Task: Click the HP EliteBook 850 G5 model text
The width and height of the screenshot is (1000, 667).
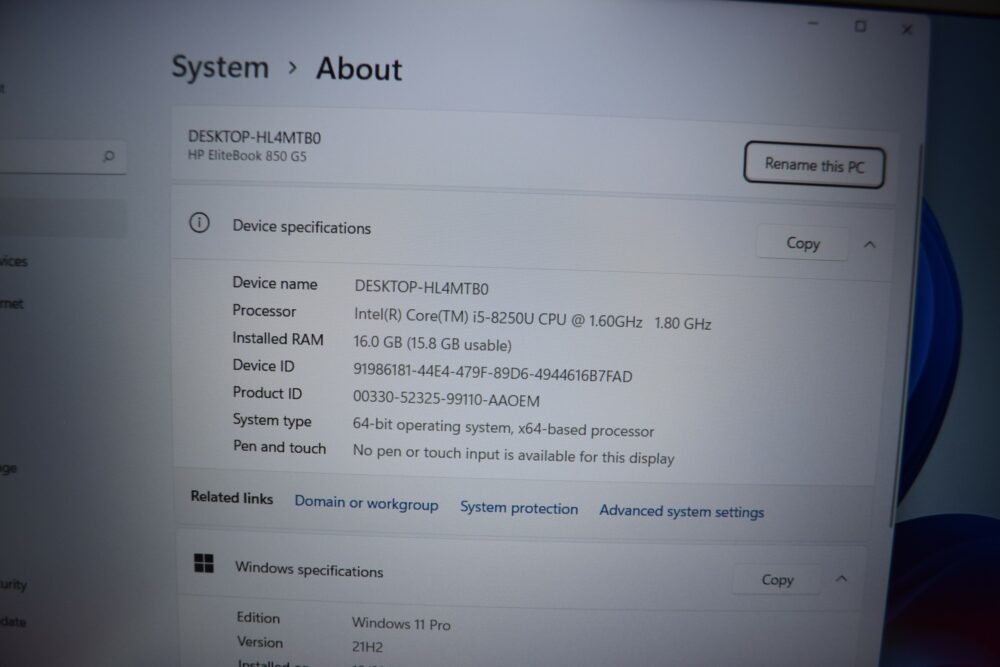Action: (247, 155)
